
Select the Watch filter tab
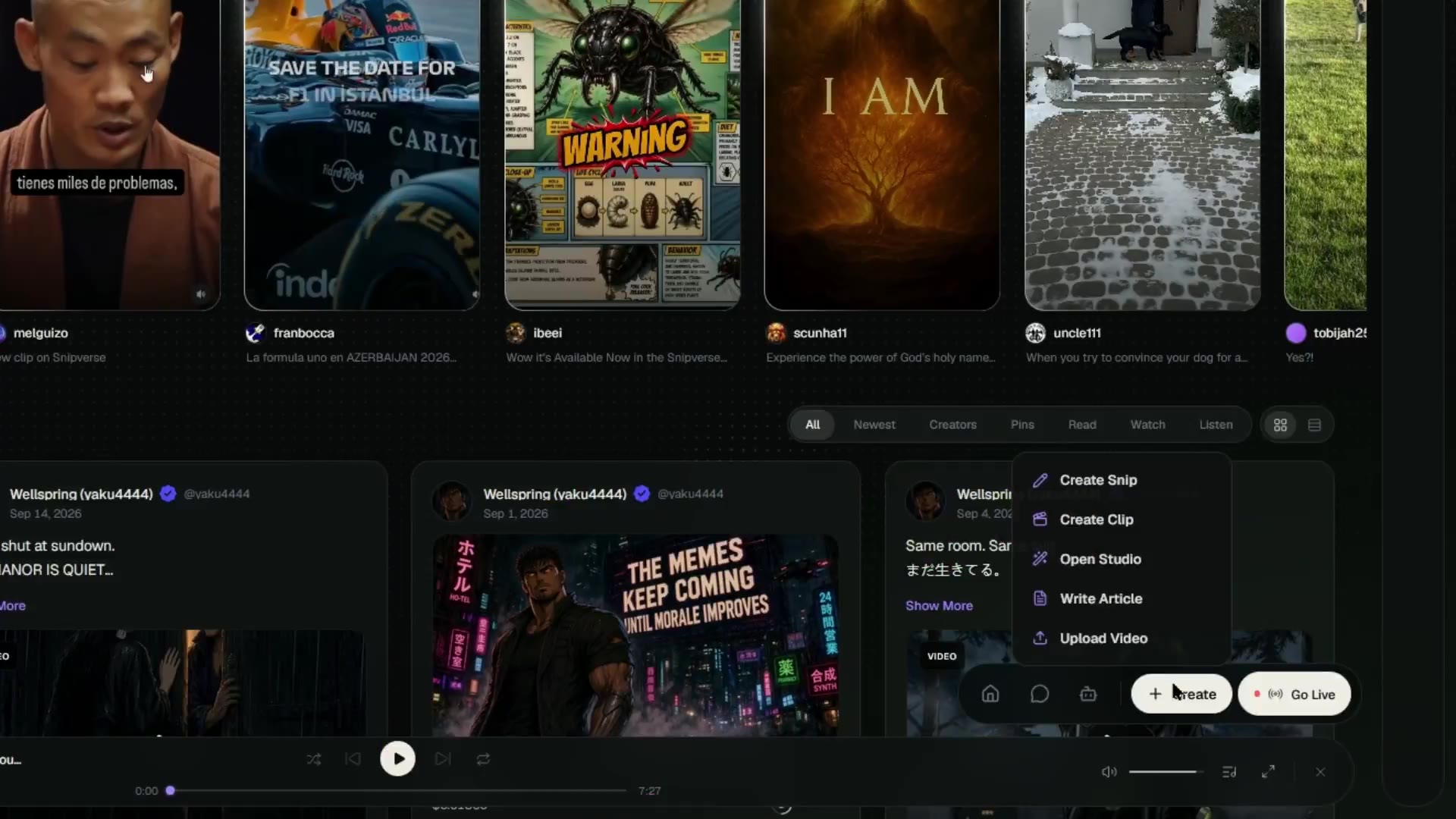click(x=1147, y=425)
